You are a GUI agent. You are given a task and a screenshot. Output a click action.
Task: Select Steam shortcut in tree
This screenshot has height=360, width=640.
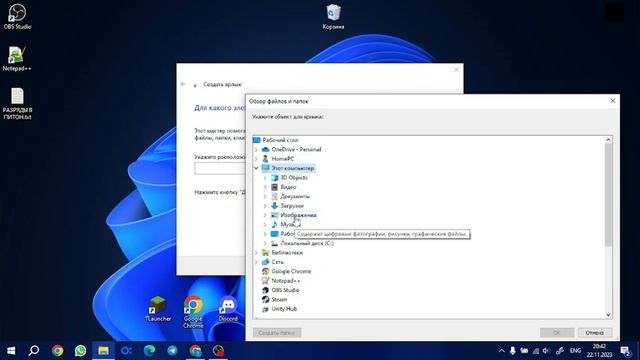[279, 300]
